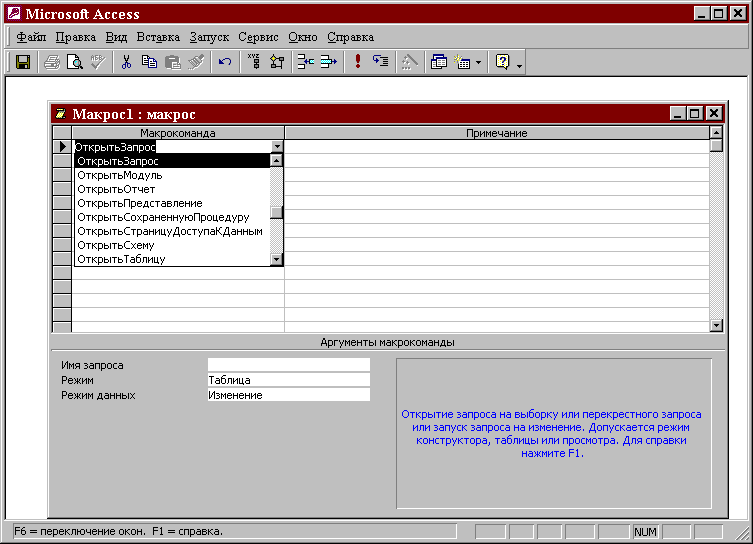Open Print Preview with magnifier icon
This screenshot has height=544, width=753.
coord(75,62)
